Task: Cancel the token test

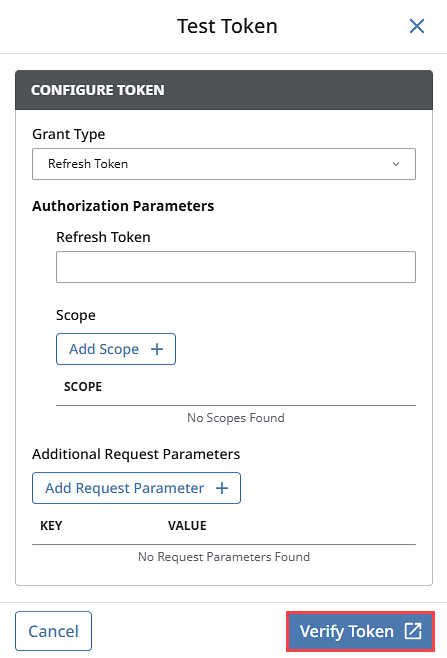Action: pos(53,631)
